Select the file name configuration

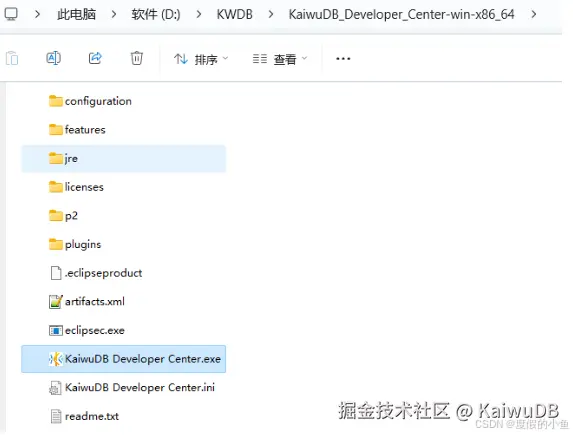98,101
